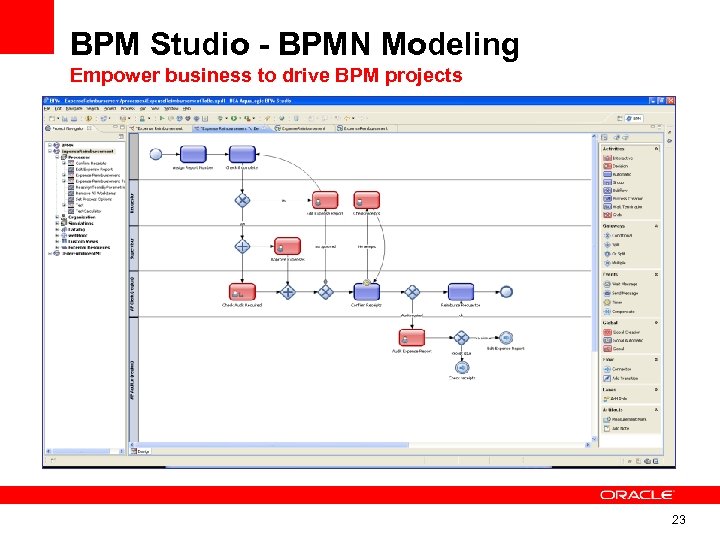Select the Add Note artifact tool
The height and width of the screenshot is (540, 720).
617,428
